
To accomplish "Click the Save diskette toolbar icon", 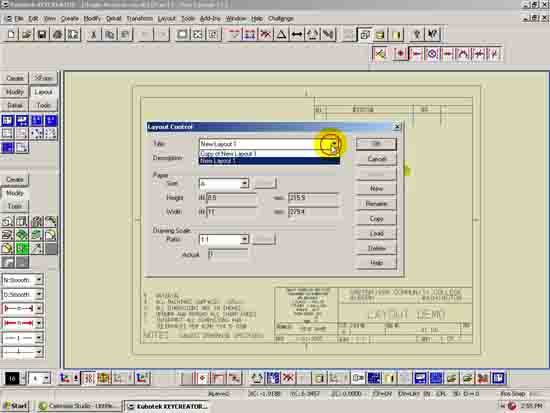I will coord(42,34).
